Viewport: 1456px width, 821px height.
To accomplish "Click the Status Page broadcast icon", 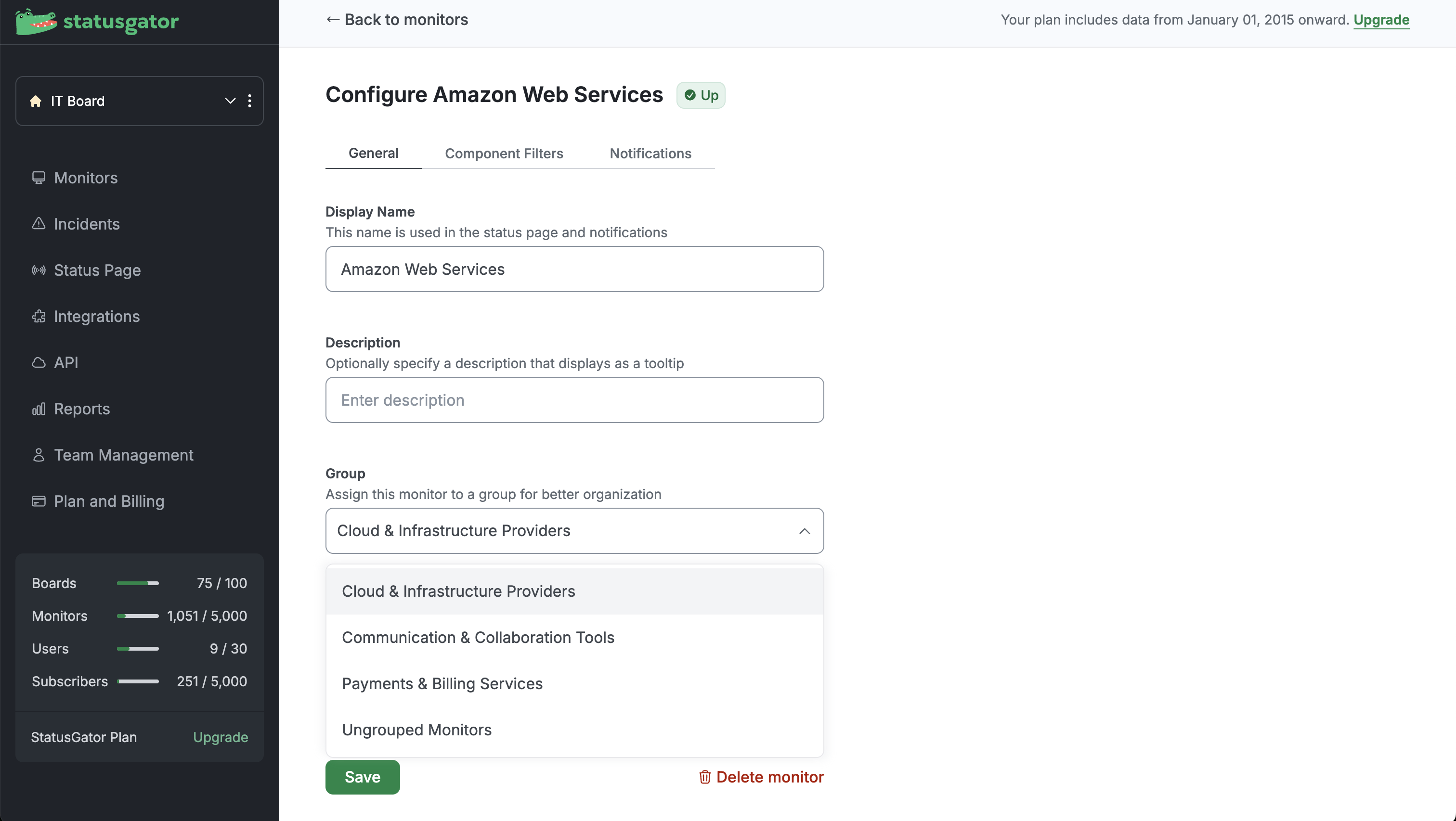I will (x=39, y=270).
